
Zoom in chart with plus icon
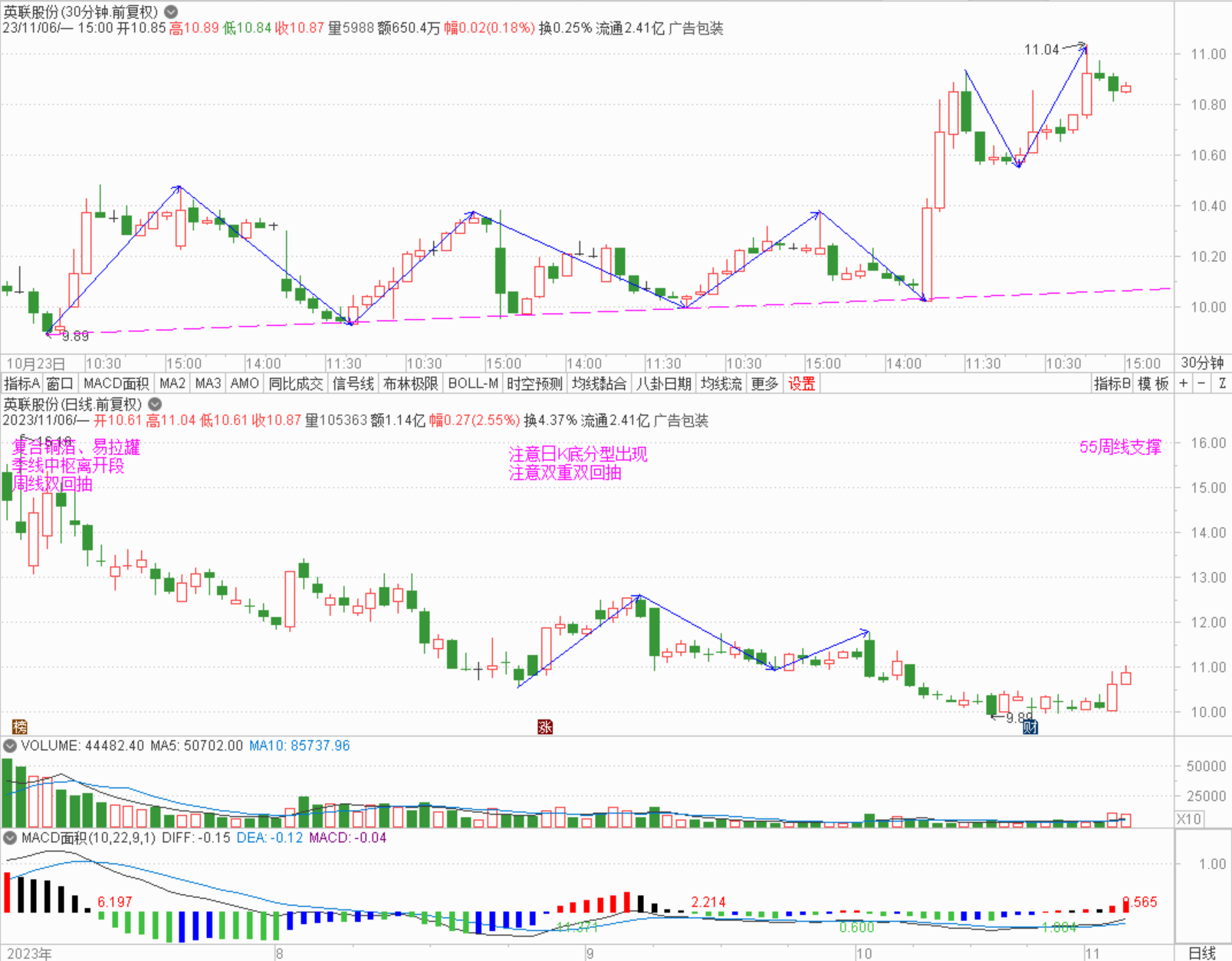tap(1184, 383)
